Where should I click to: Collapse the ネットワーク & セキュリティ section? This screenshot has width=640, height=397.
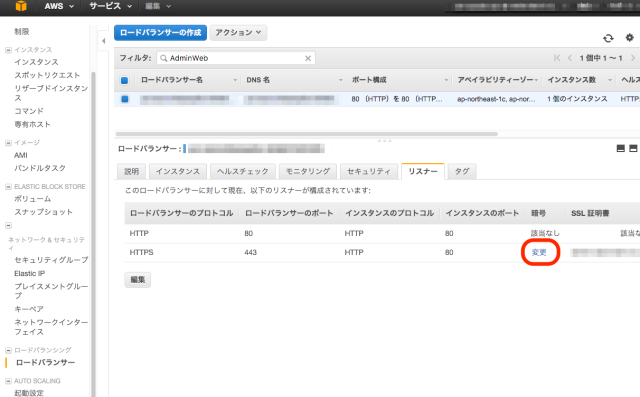[x=8, y=225]
